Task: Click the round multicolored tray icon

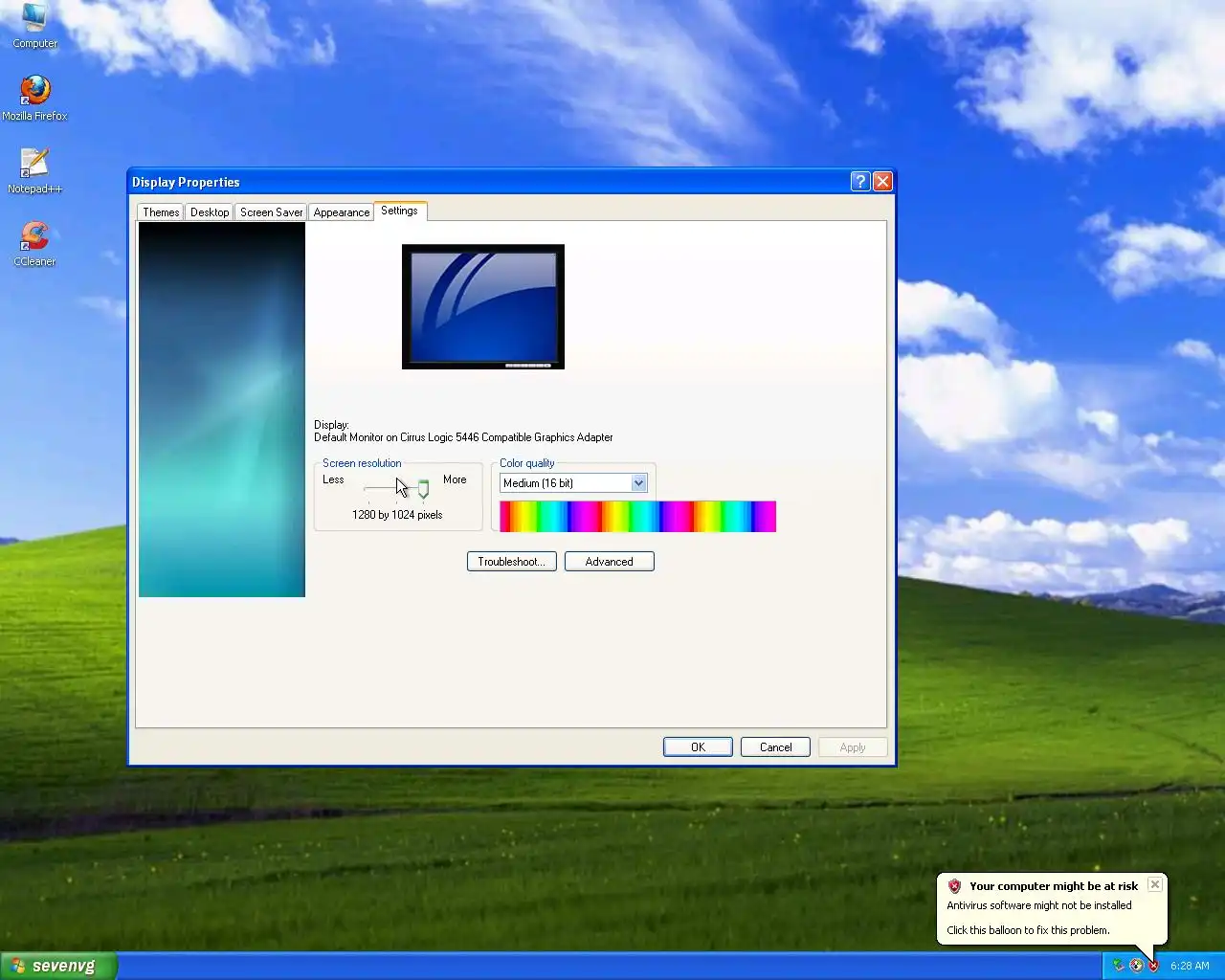Action: (1136, 966)
